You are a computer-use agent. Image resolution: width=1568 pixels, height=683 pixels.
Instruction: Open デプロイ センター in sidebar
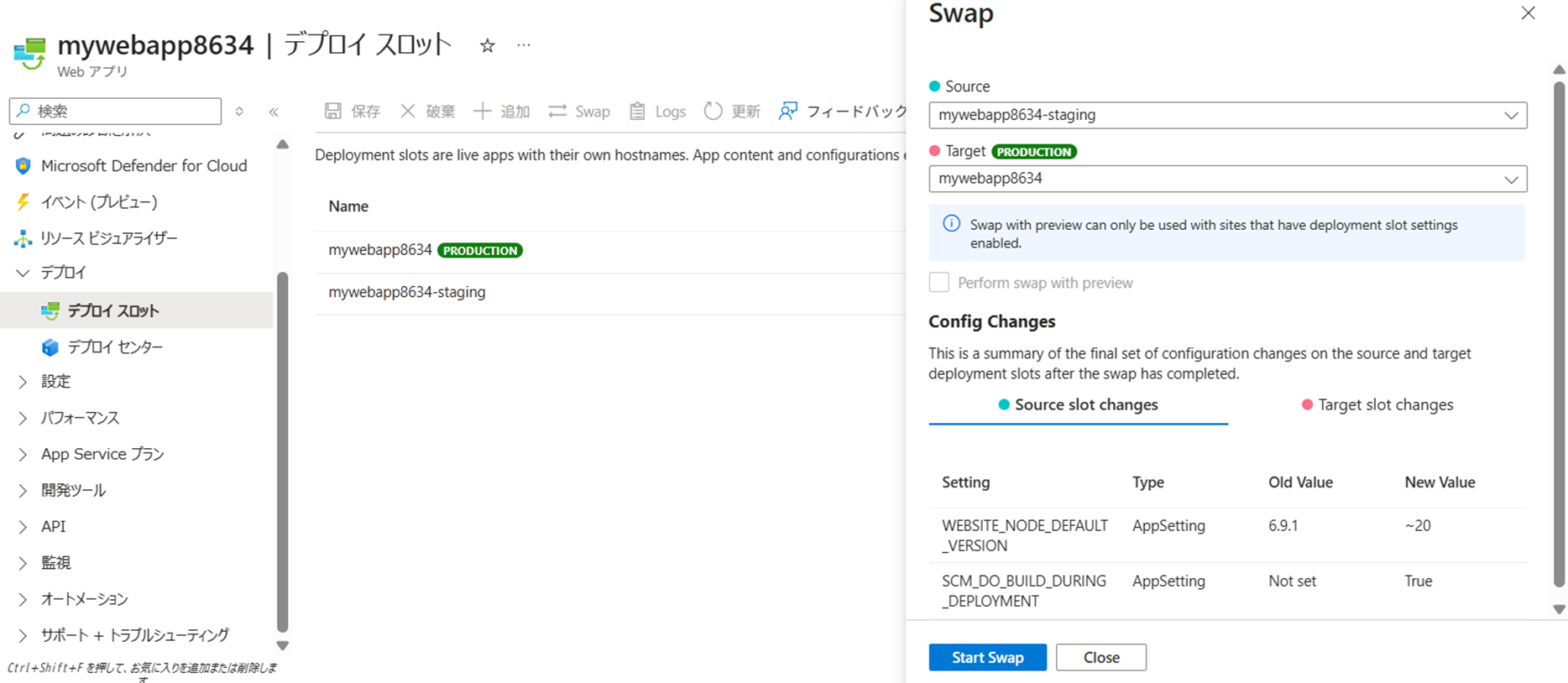tap(115, 347)
